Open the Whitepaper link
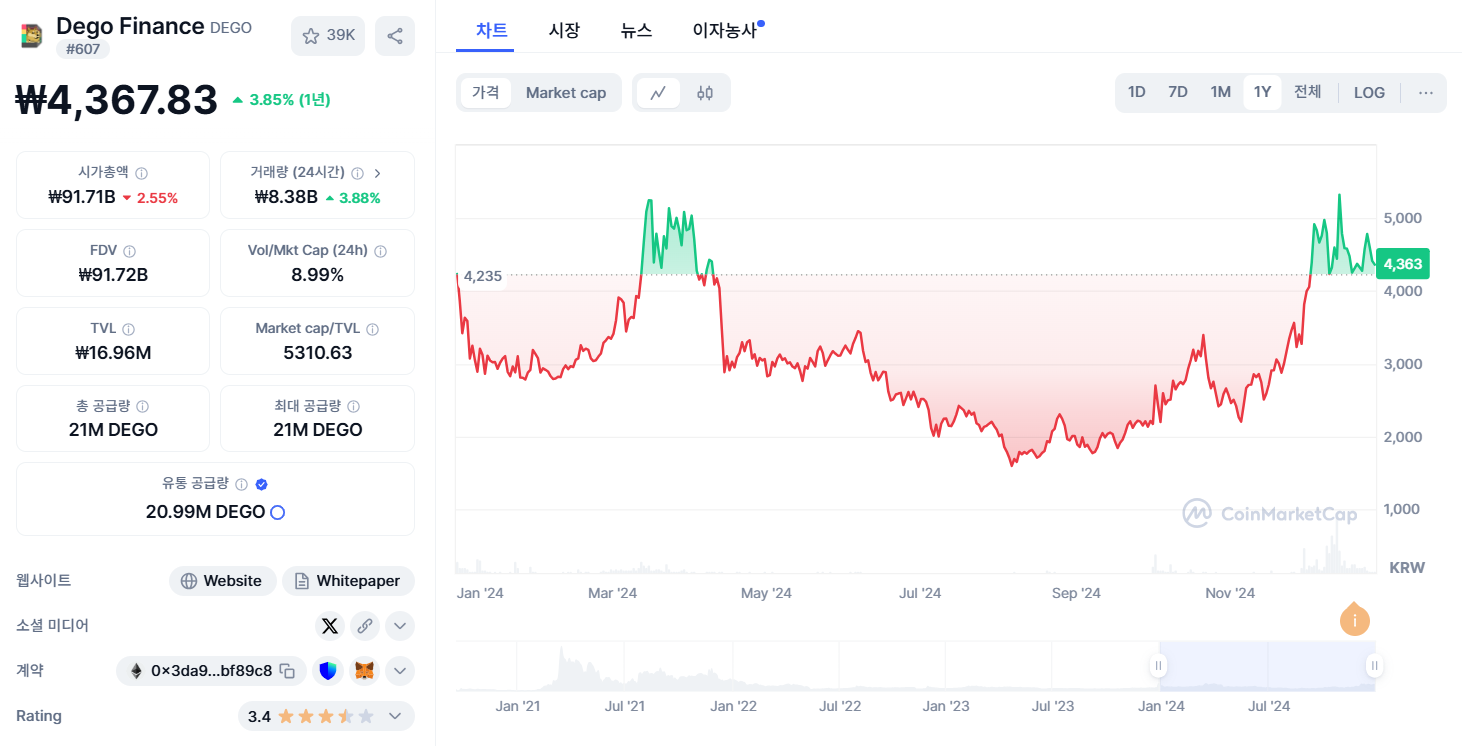The height and width of the screenshot is (746, 1462). pos(348,581)
